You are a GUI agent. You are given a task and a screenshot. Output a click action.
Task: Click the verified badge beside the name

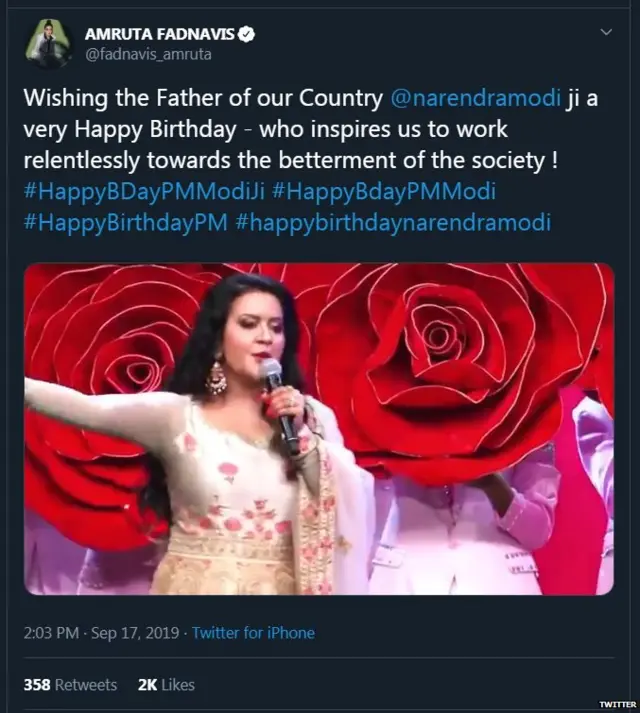tap(247, 35)
